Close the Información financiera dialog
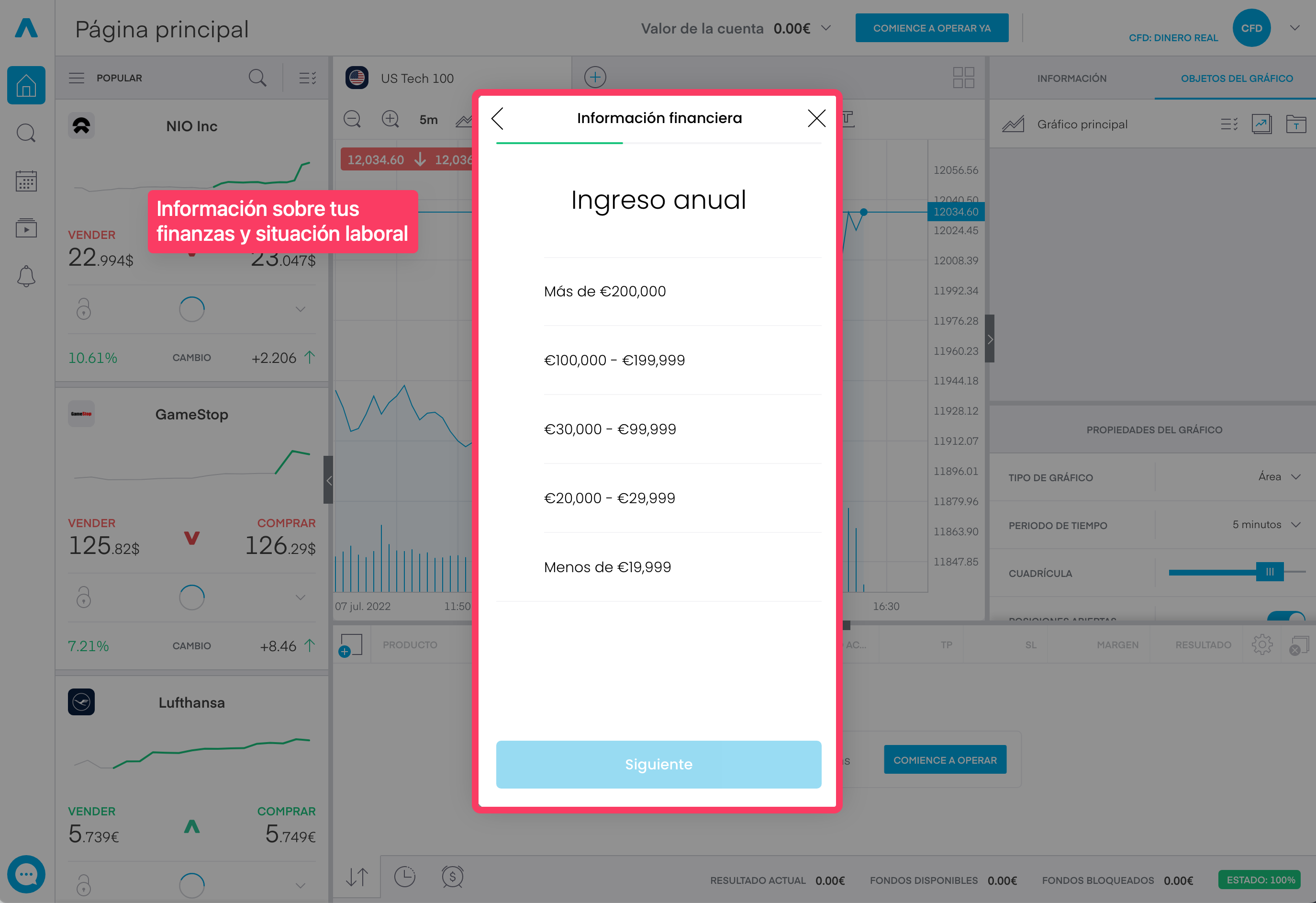Screen dimensions: 1316x903 816,118
